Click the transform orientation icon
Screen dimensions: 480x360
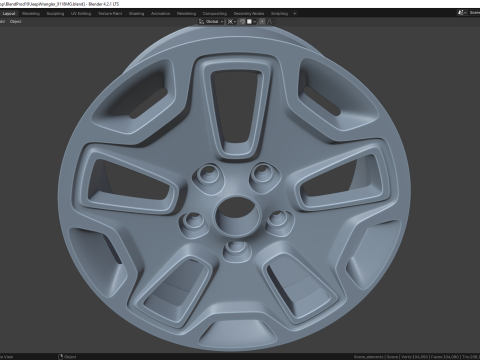point(201,22)
